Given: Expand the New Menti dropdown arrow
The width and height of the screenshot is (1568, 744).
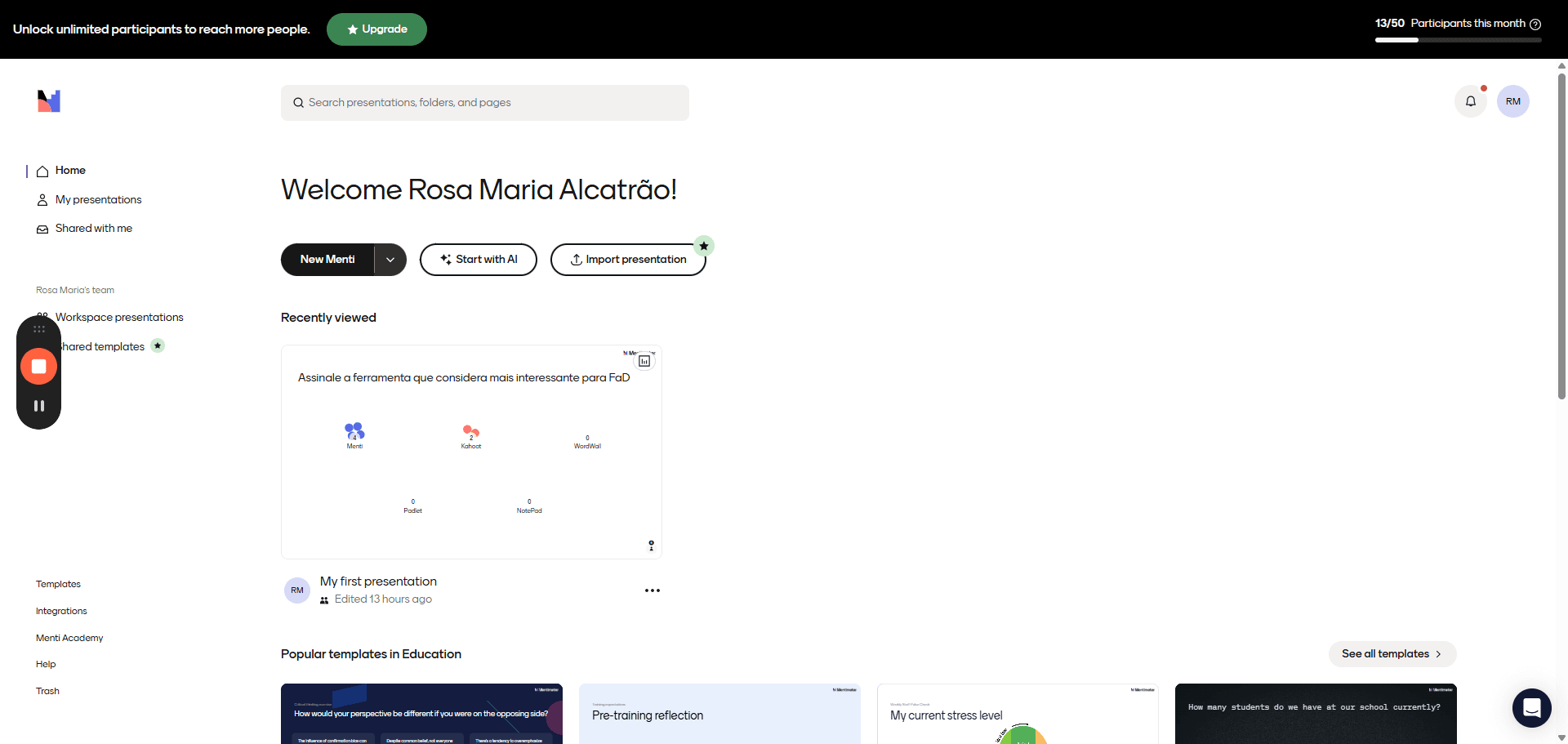Looking at the screenshot, I should click(x=390, y=260).
